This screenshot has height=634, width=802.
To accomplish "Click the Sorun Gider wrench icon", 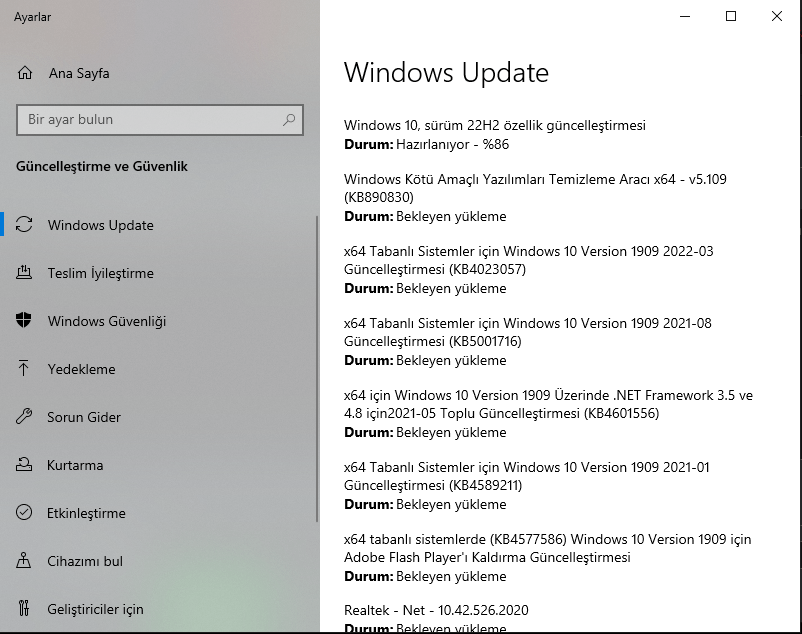I will (x=24, y=416).
